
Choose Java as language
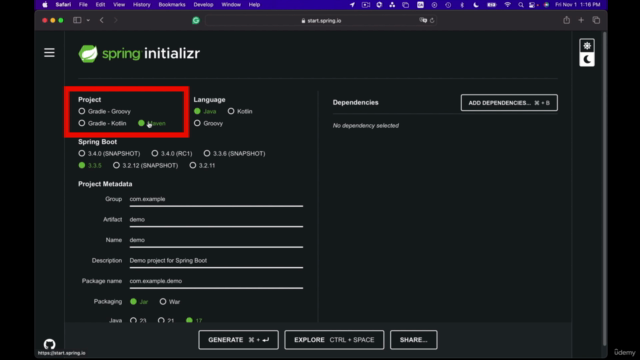[205, 111]
